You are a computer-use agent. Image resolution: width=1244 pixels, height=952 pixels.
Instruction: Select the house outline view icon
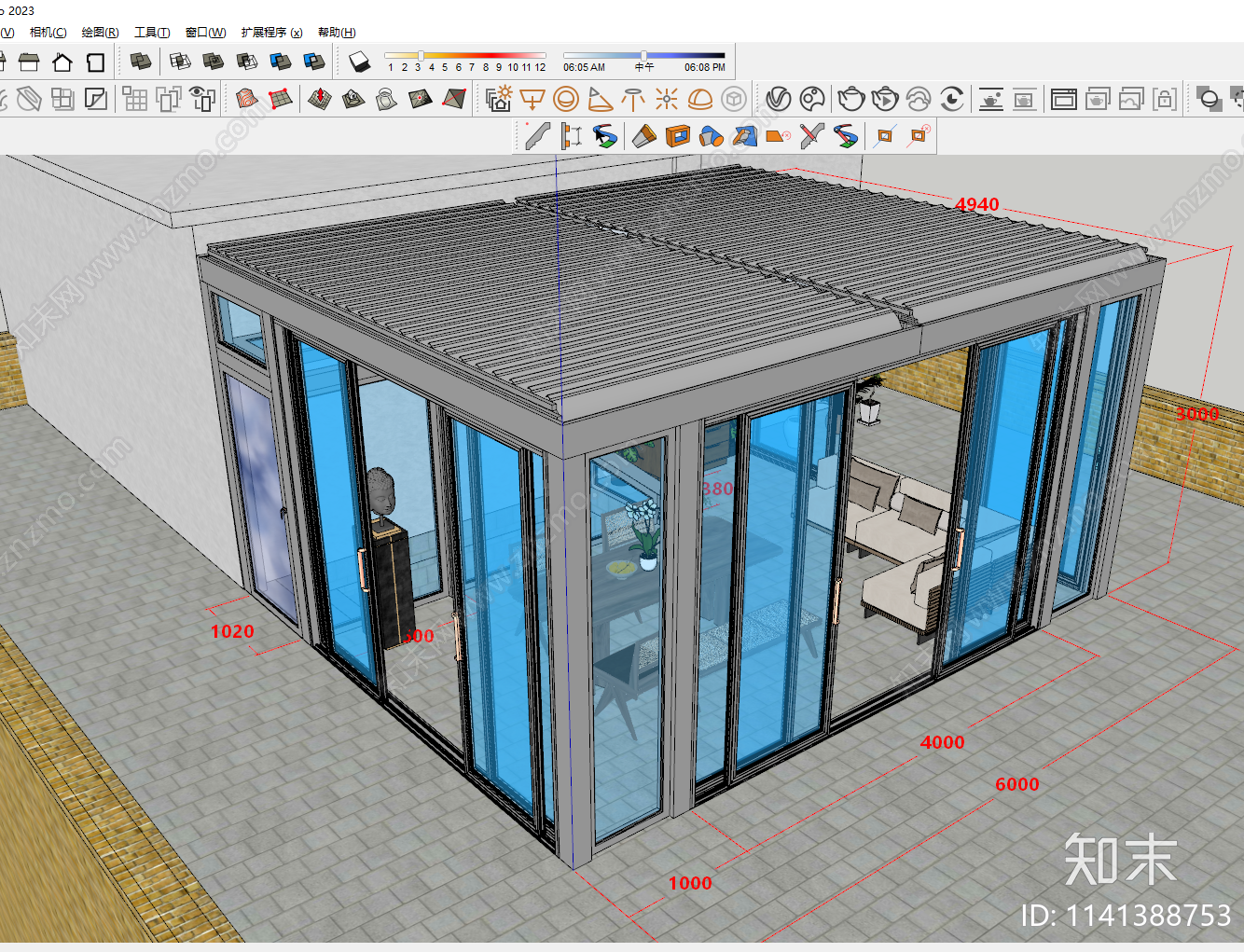click(62, 62)
